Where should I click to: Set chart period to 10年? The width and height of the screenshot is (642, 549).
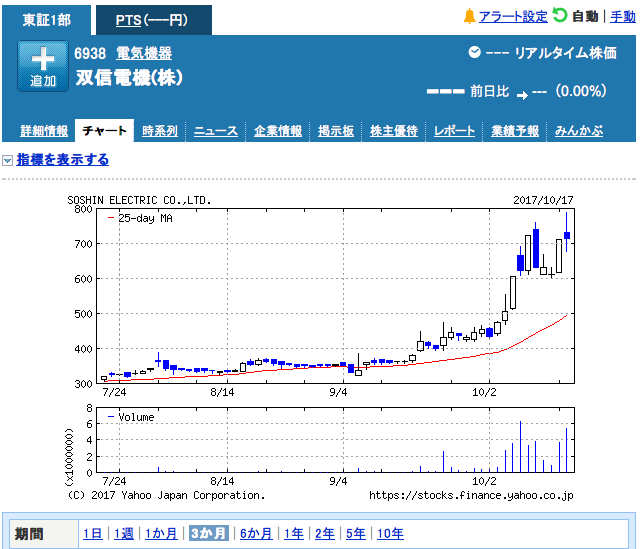[390, 533]
